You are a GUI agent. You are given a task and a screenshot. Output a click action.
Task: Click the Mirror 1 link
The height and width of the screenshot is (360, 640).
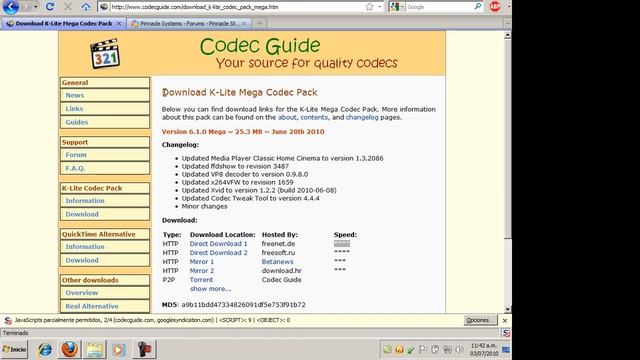click(x=202, y=262)
